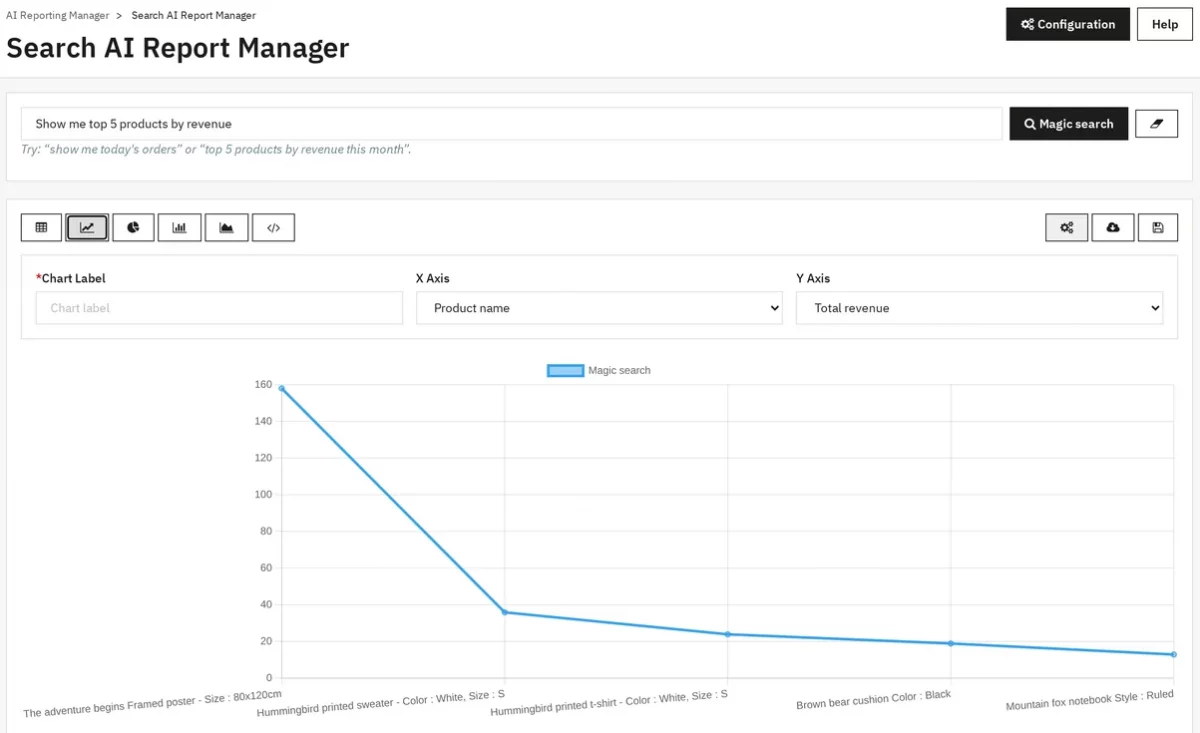Click the 'Hummingbird printed sweater' axis label
The width and height of the screenshot is (1200, 733).
(380, 703)
